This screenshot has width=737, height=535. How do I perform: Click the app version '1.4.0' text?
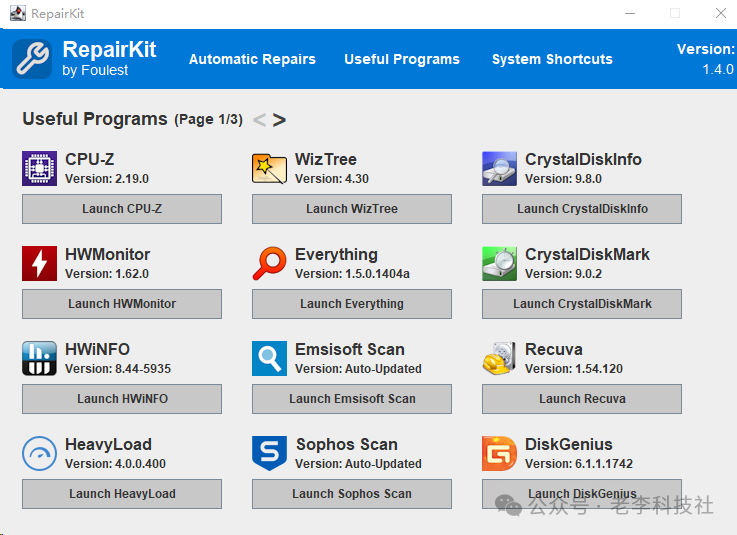pos(718,70)
